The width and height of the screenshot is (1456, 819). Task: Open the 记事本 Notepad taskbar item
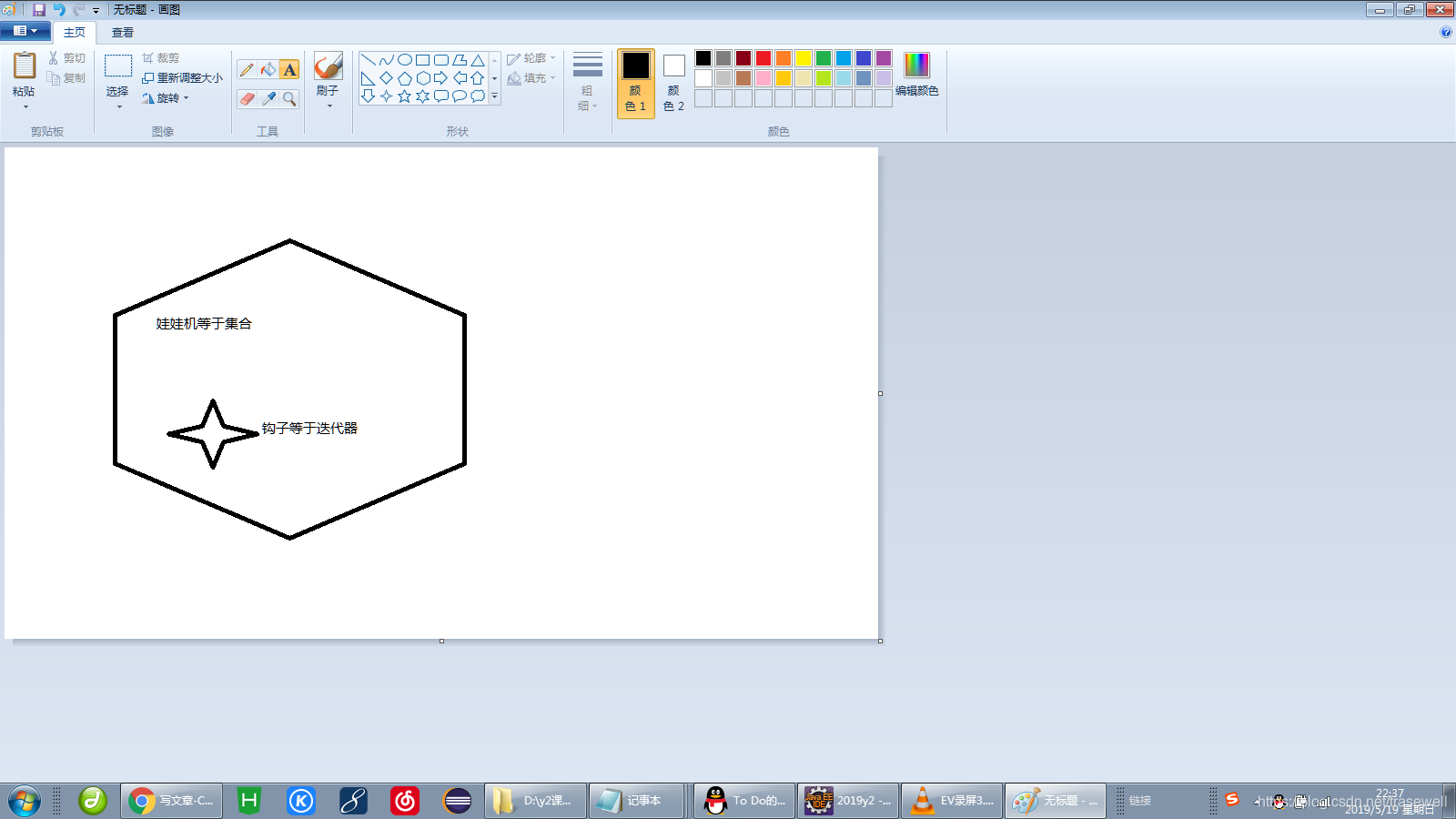click(x=636, y=801)
